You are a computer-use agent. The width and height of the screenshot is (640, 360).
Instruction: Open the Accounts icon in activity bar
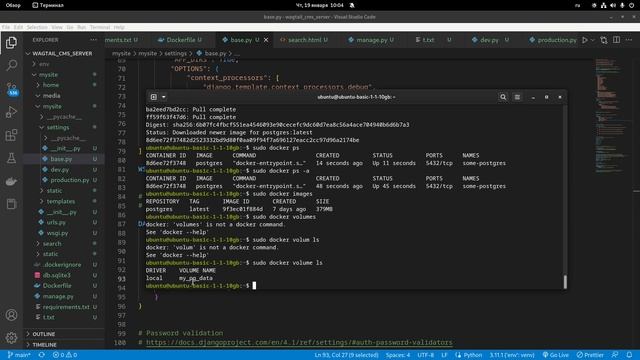(x=11, y=315)
